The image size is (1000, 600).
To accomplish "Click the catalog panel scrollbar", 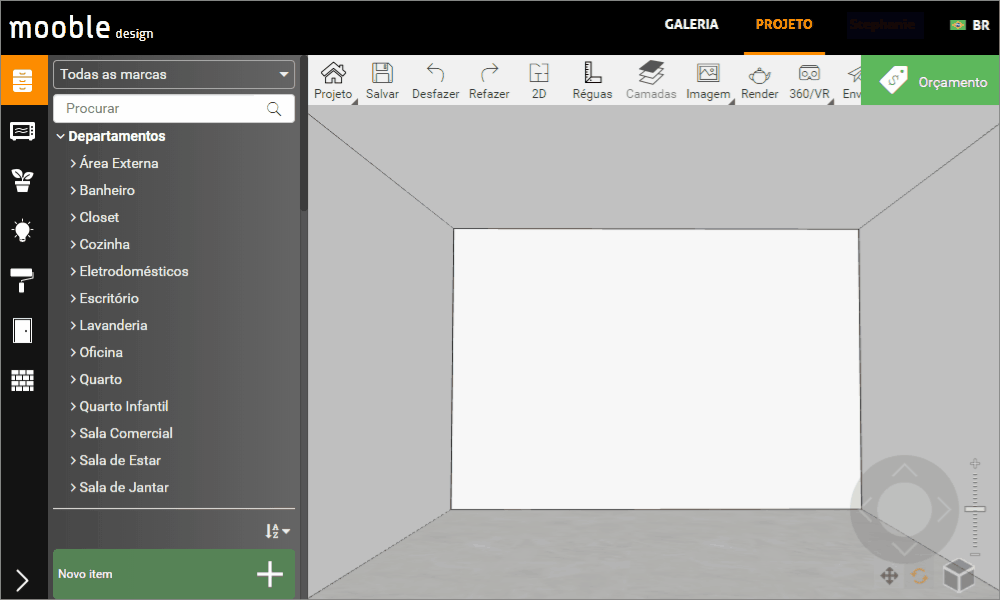I will (304, 134).
